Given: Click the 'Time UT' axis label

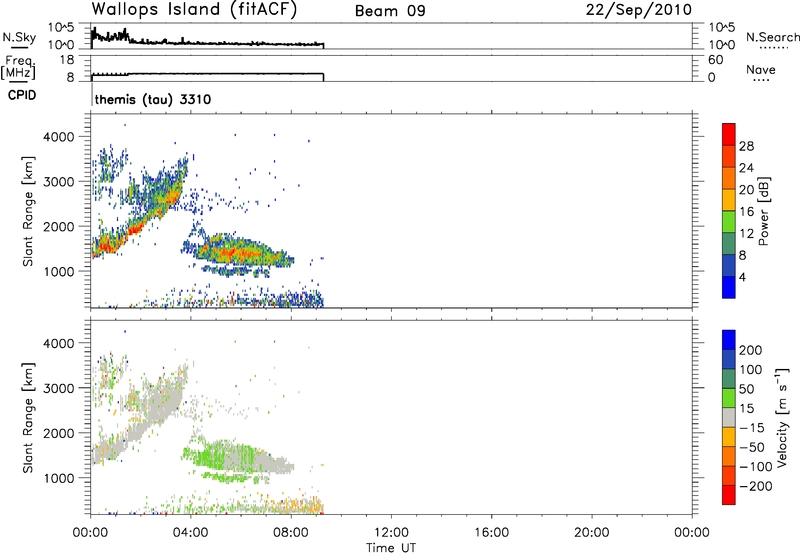Looking at the screenshot, I should 391,548.
